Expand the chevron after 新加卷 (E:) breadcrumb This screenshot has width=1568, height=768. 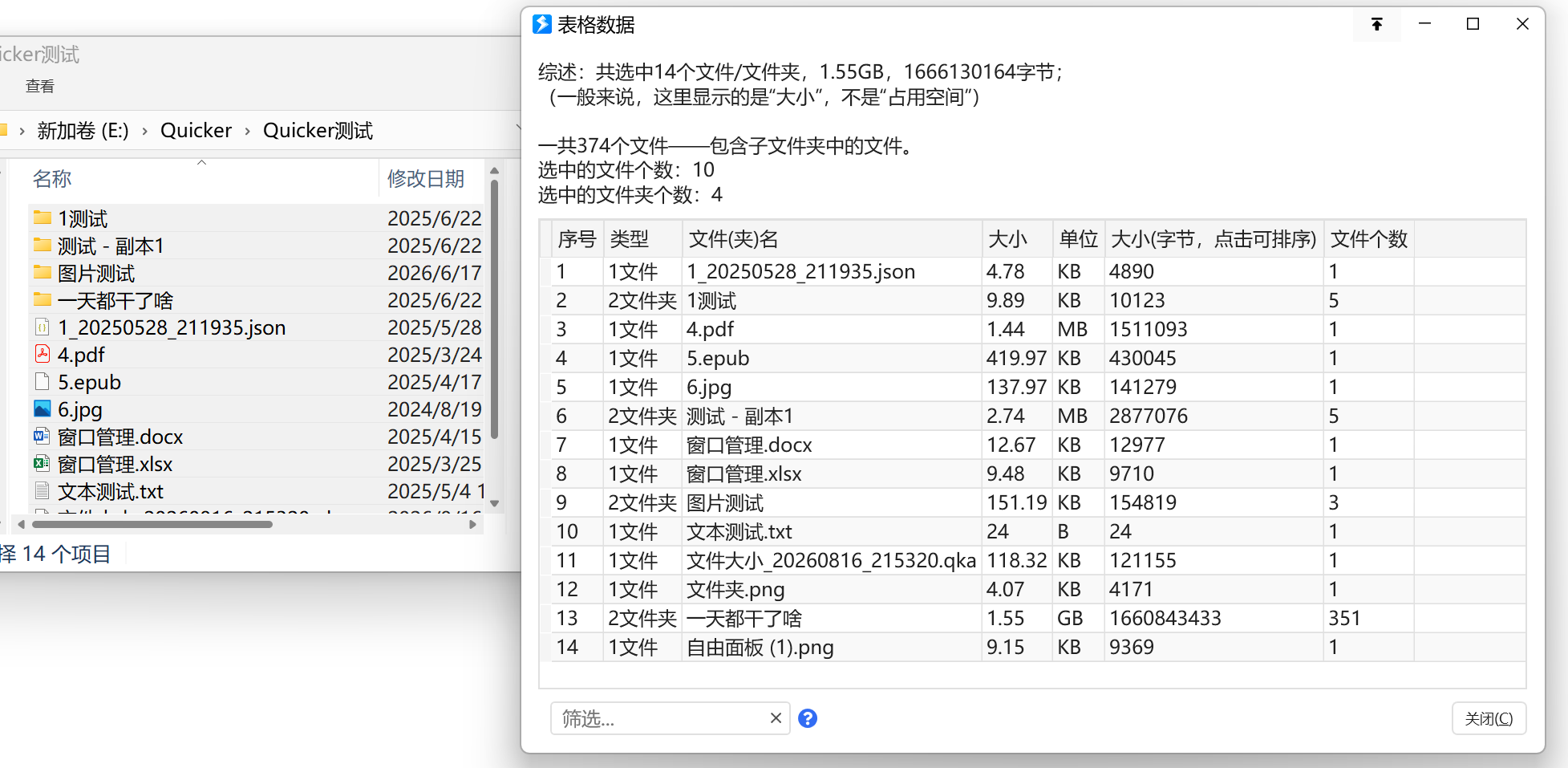point(144,131)
